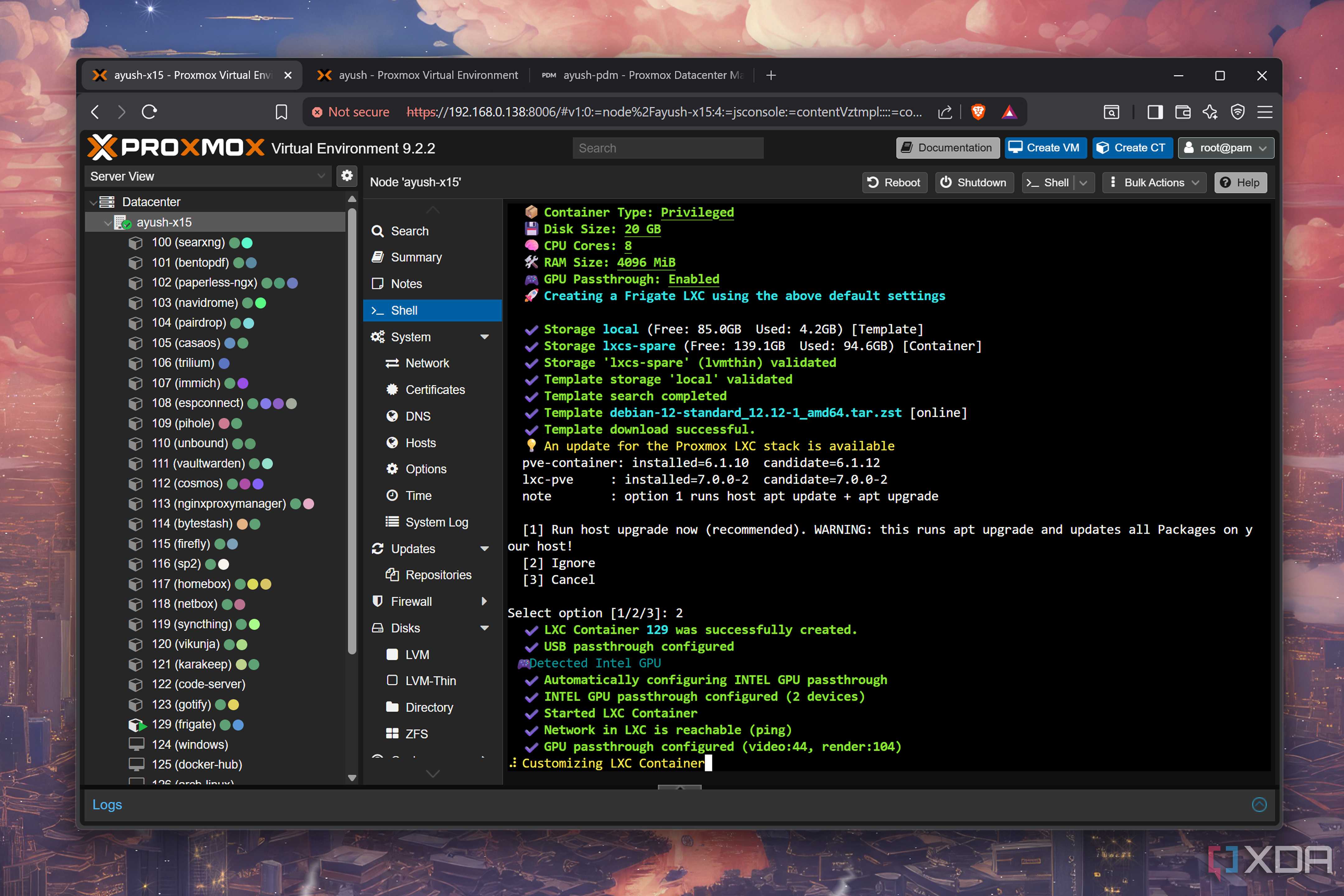This screenshot has width=1344, height=896.
Task: Bookmark this page with bookmark icon
Action: click(x=281, y=112)
